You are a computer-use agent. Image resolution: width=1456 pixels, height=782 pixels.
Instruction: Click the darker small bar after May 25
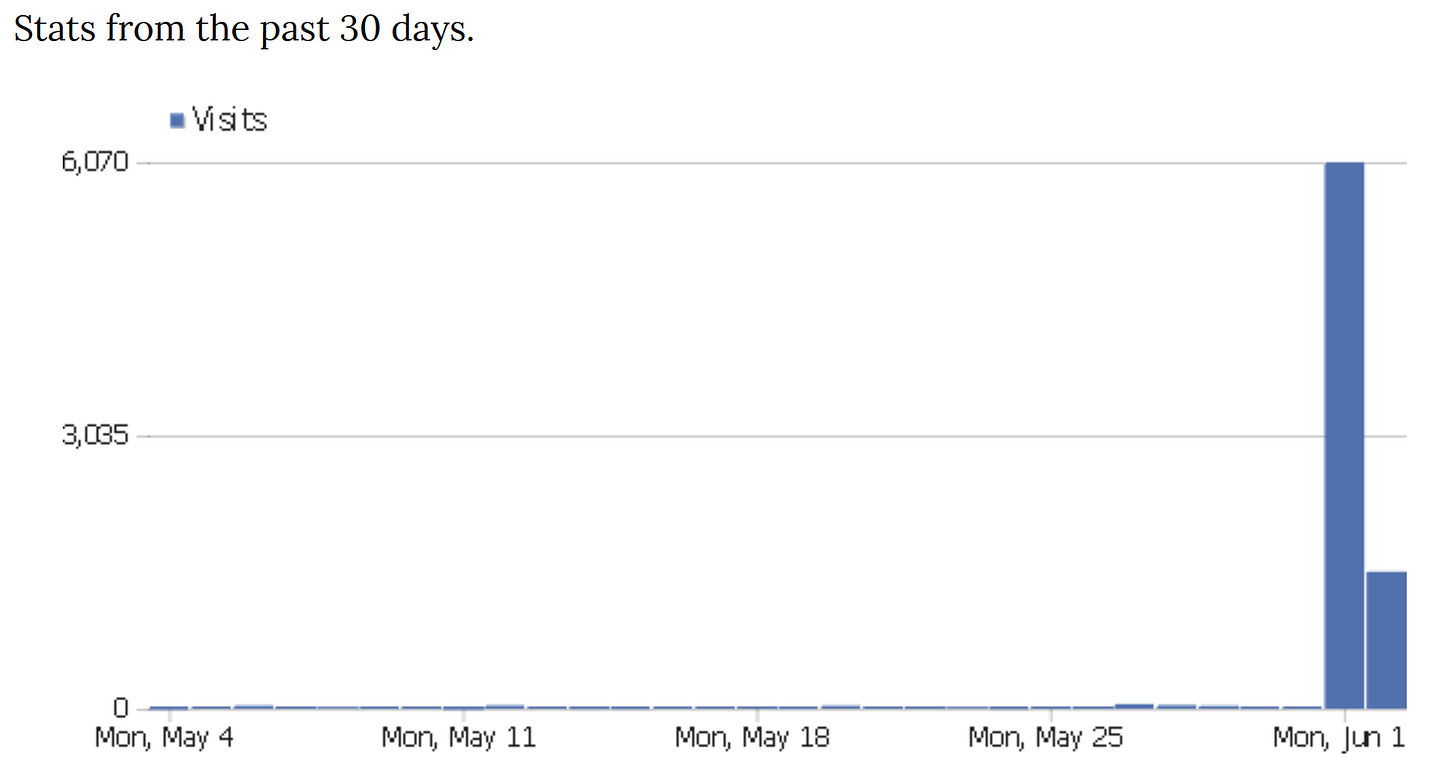(x=1134, y=706)
